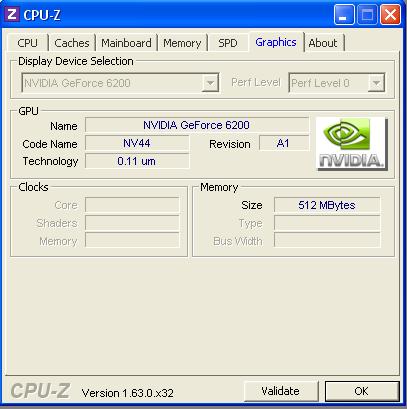Click the Validate button
407x409 pixels.
280,391
